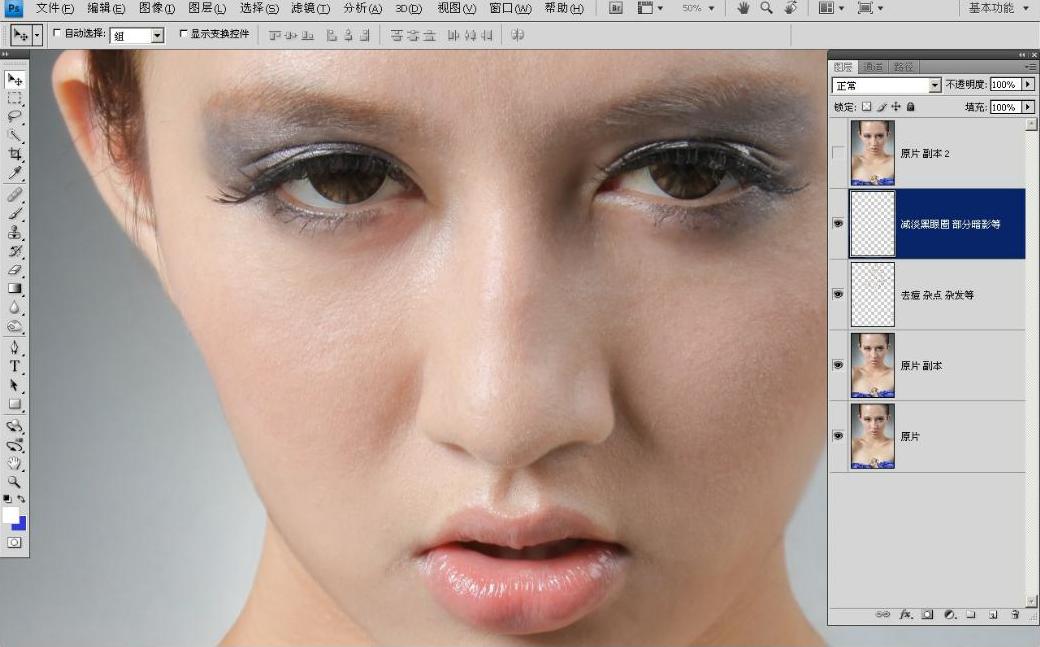This screenshot has height=647, width=1040.
Task: Add a layer style with the fx button
Action: click(x=906, y=614)
